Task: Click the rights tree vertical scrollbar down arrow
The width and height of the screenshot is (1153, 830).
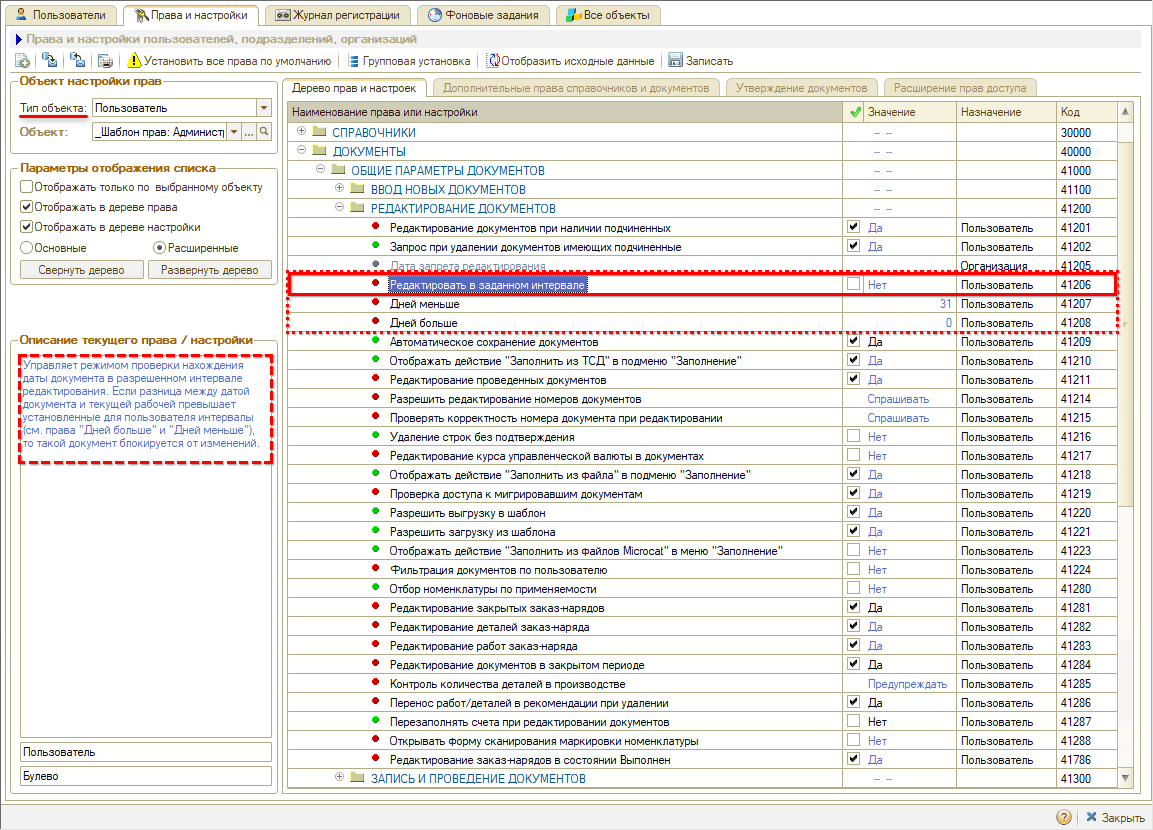Action: coord(1125,777)
